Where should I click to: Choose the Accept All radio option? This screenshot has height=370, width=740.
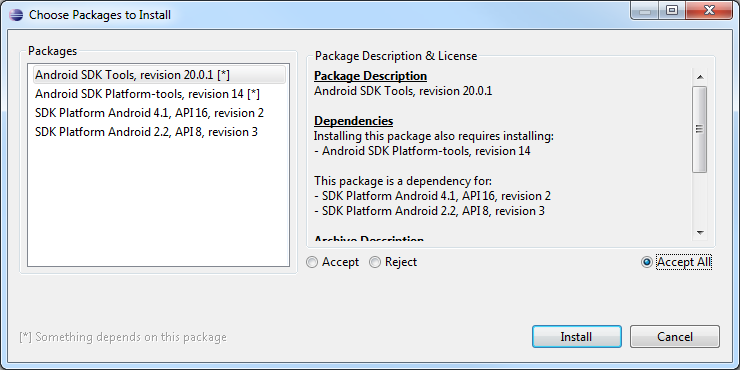pyautogui.click(x=676, y=262)
